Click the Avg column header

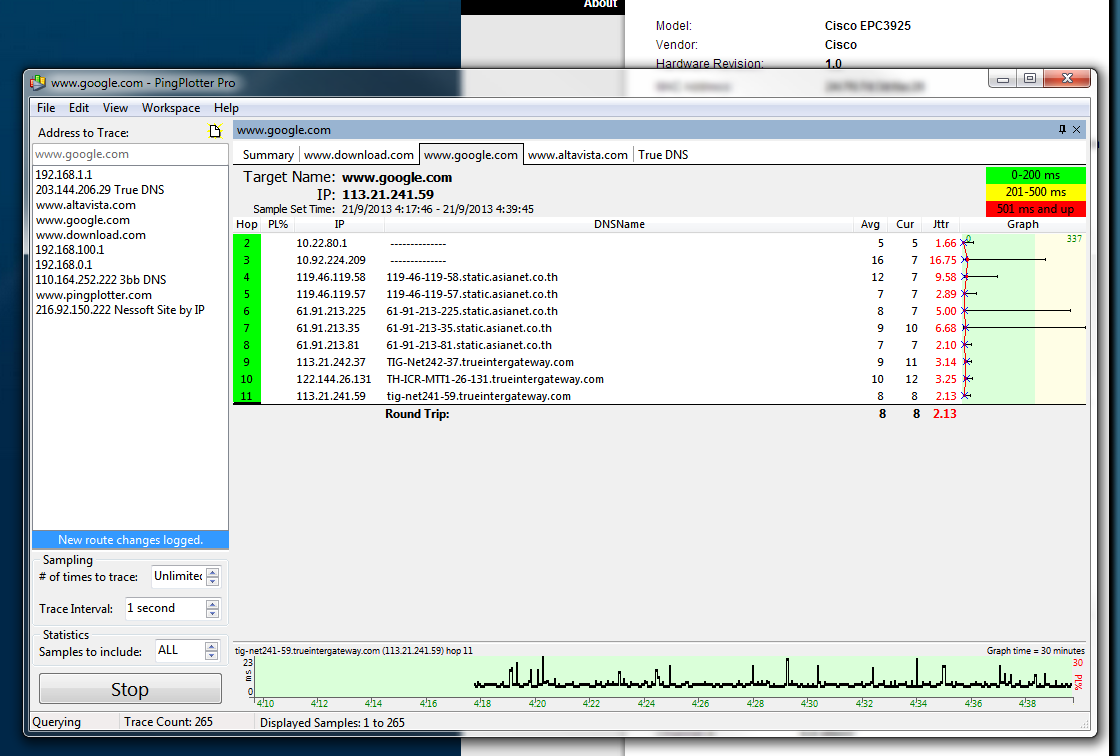point(870,224)
